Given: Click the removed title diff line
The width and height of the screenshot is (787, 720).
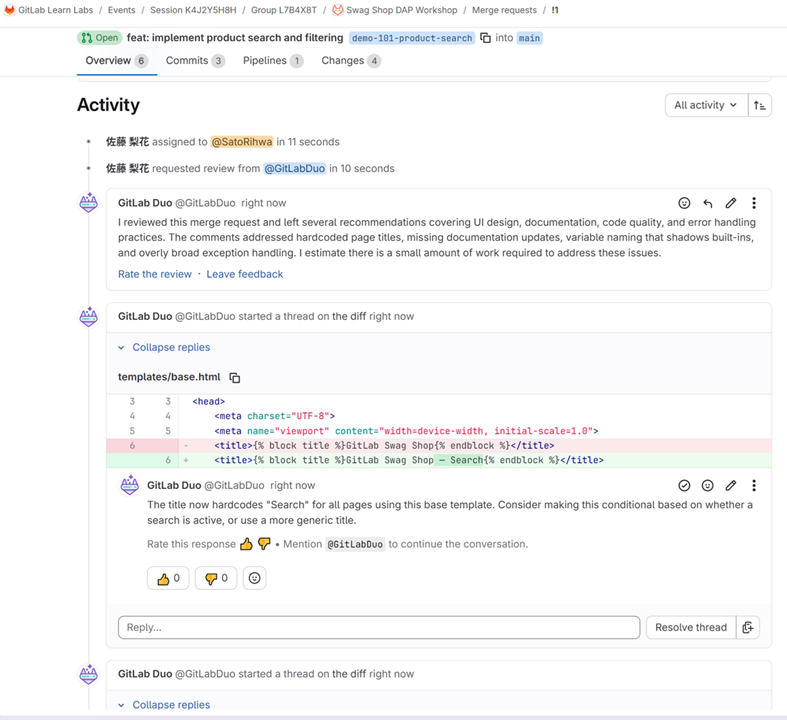Looking at the screenshot, I should pyautogui.click(x=439, y=446).
